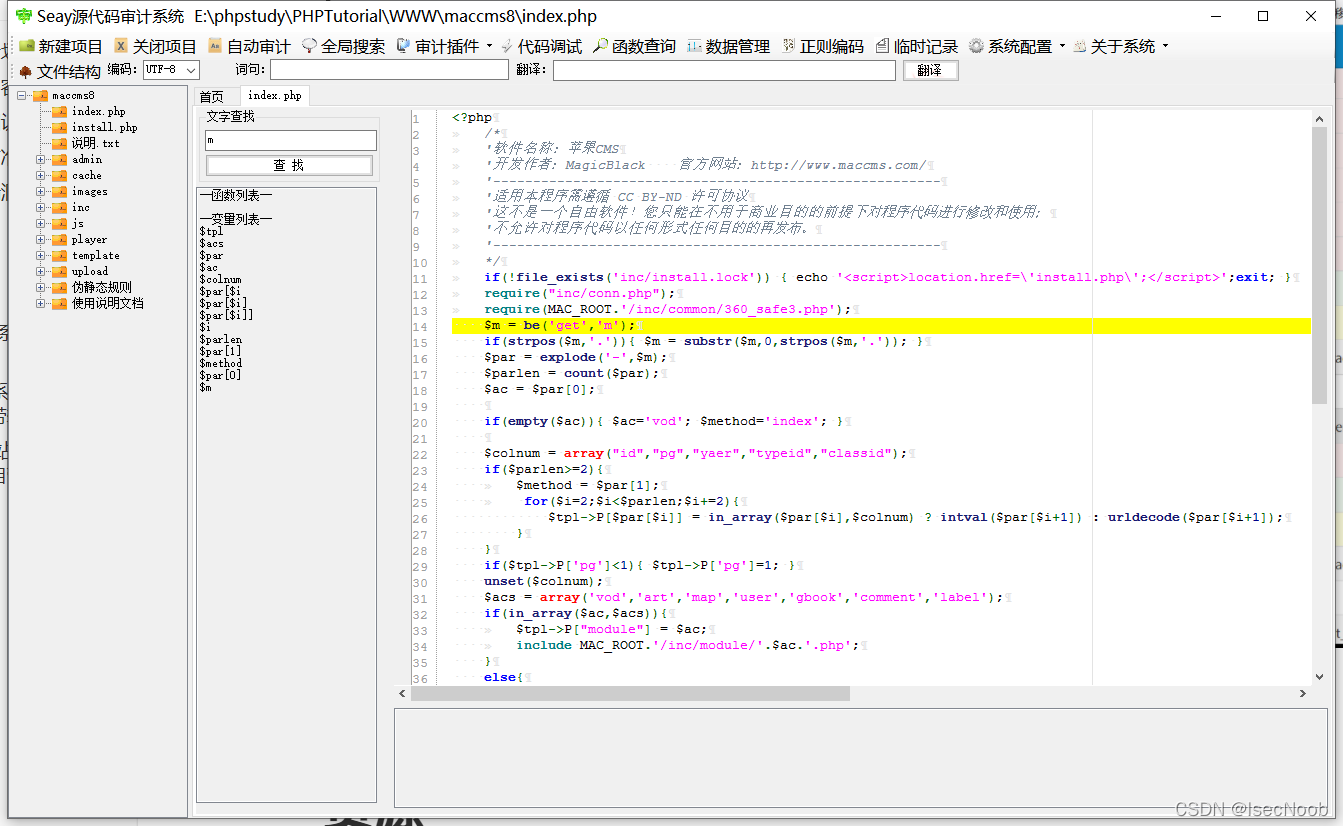Select $parlen in the variable list
This screenshot has height=826, width=1343.
(220, 340)
